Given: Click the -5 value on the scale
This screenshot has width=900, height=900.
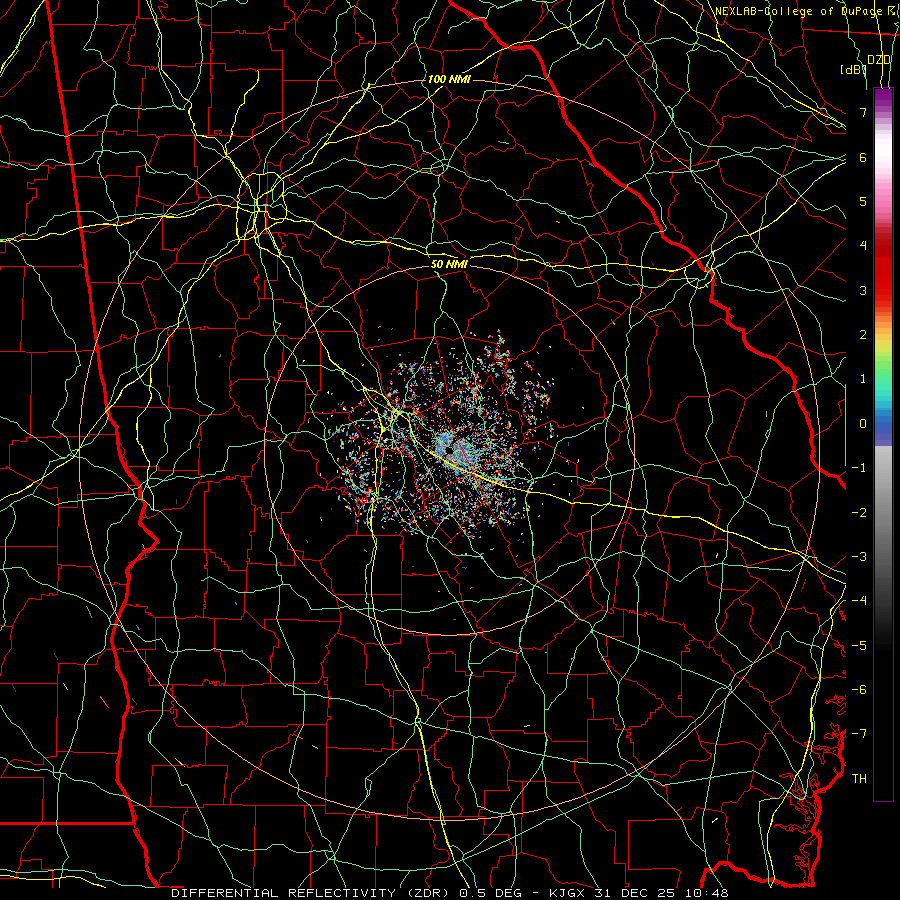Looking at the screenshot, I should 859,646.
